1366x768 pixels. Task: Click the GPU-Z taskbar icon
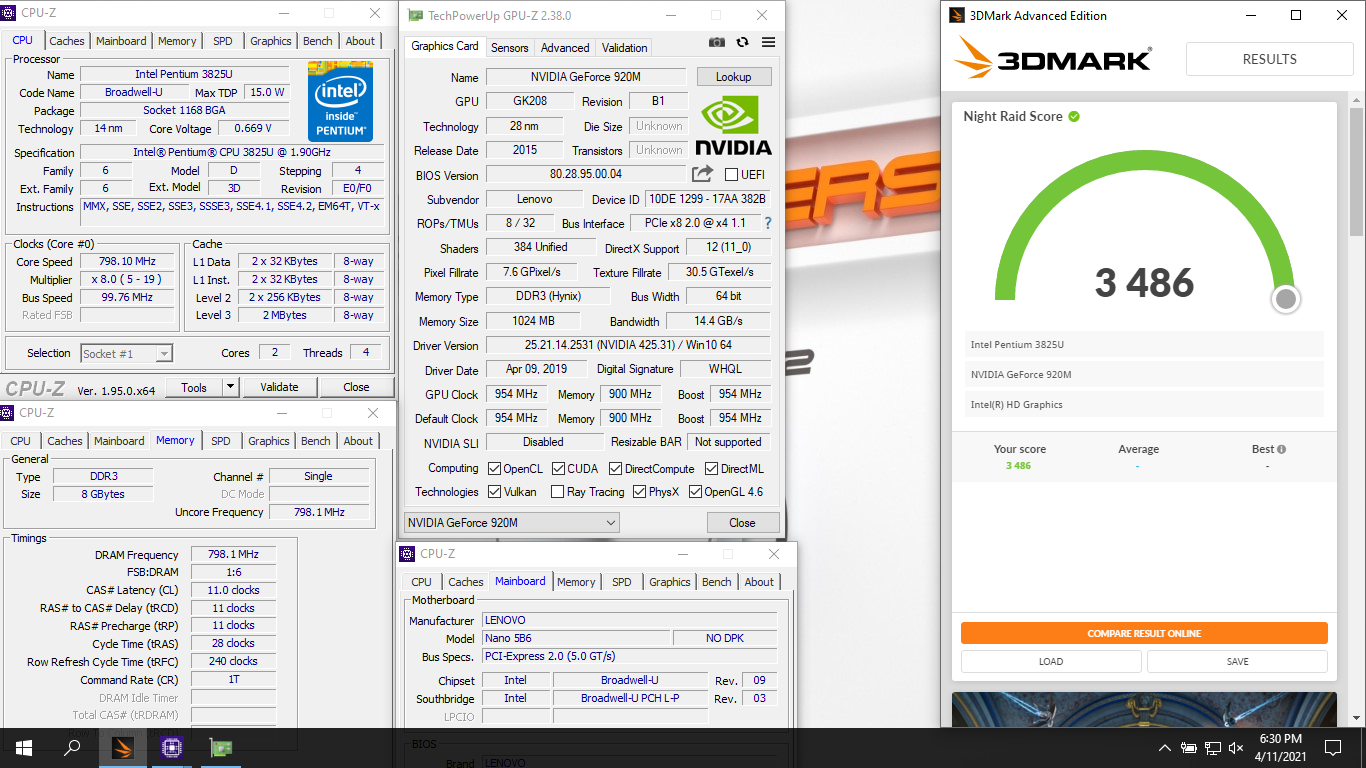click(220, 747)
